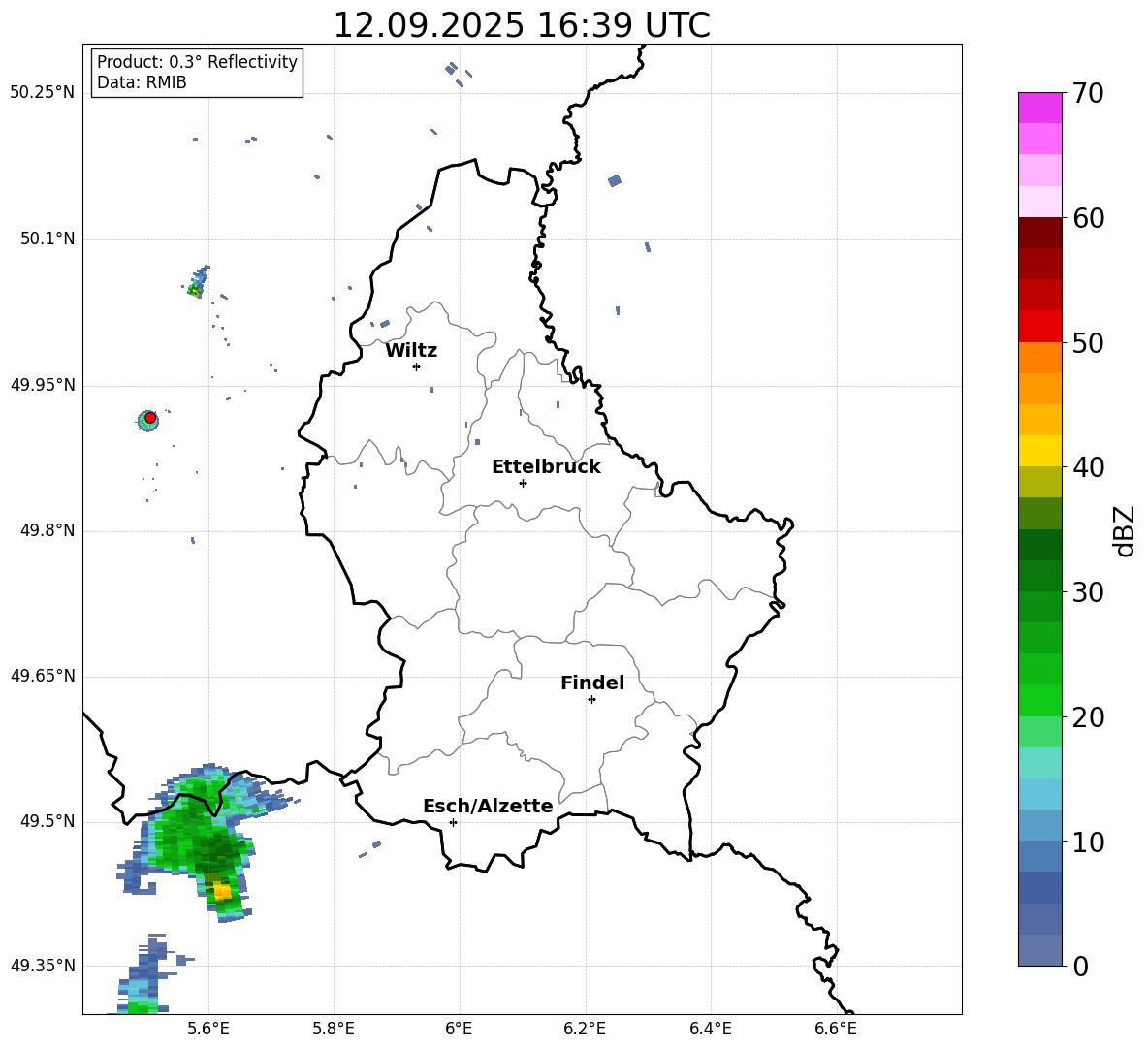Screen dimensions: 1148x1048
Task: Click the 5.8°E longitude label
Action: (x=334, y=1029)
